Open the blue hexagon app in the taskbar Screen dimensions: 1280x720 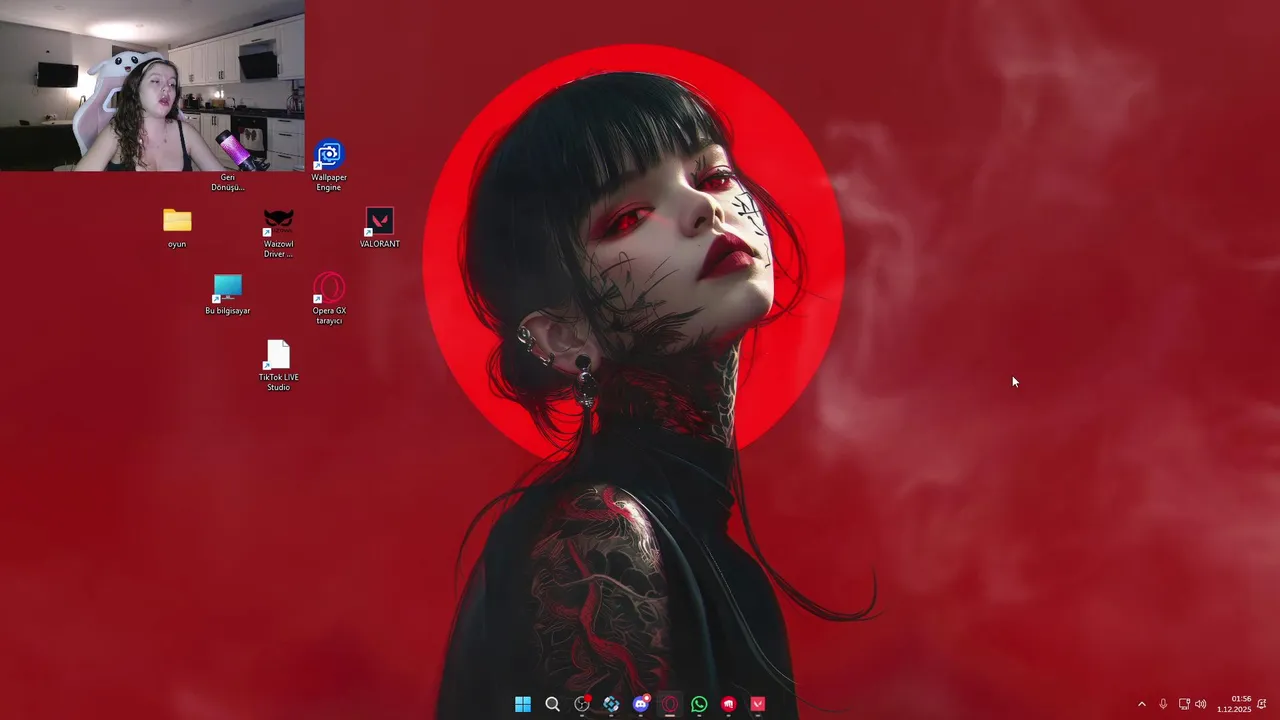(x=611, y=704)
